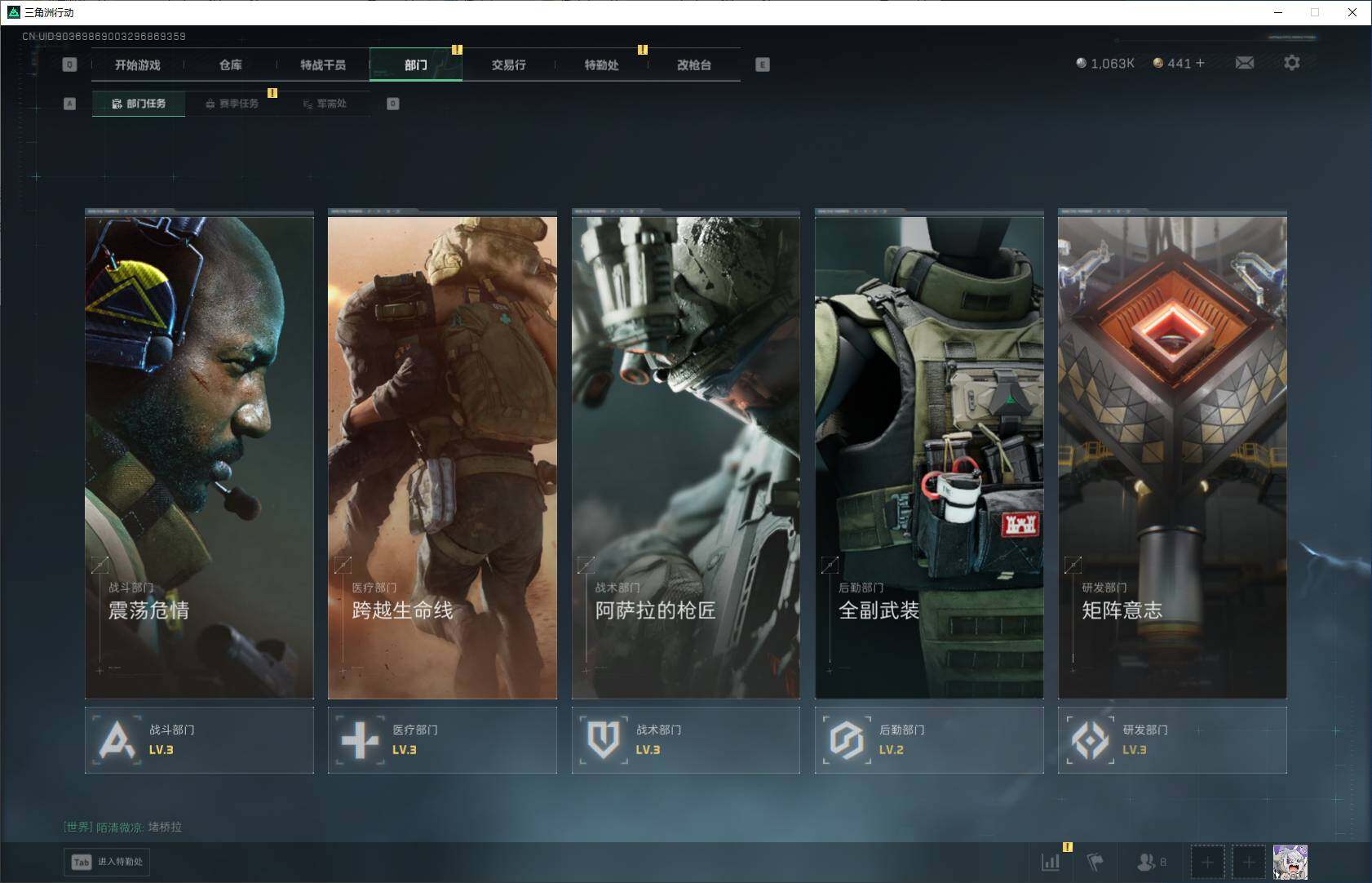
Task: Click the second empty squad slot plus
Action: (x=1248, y=862)
